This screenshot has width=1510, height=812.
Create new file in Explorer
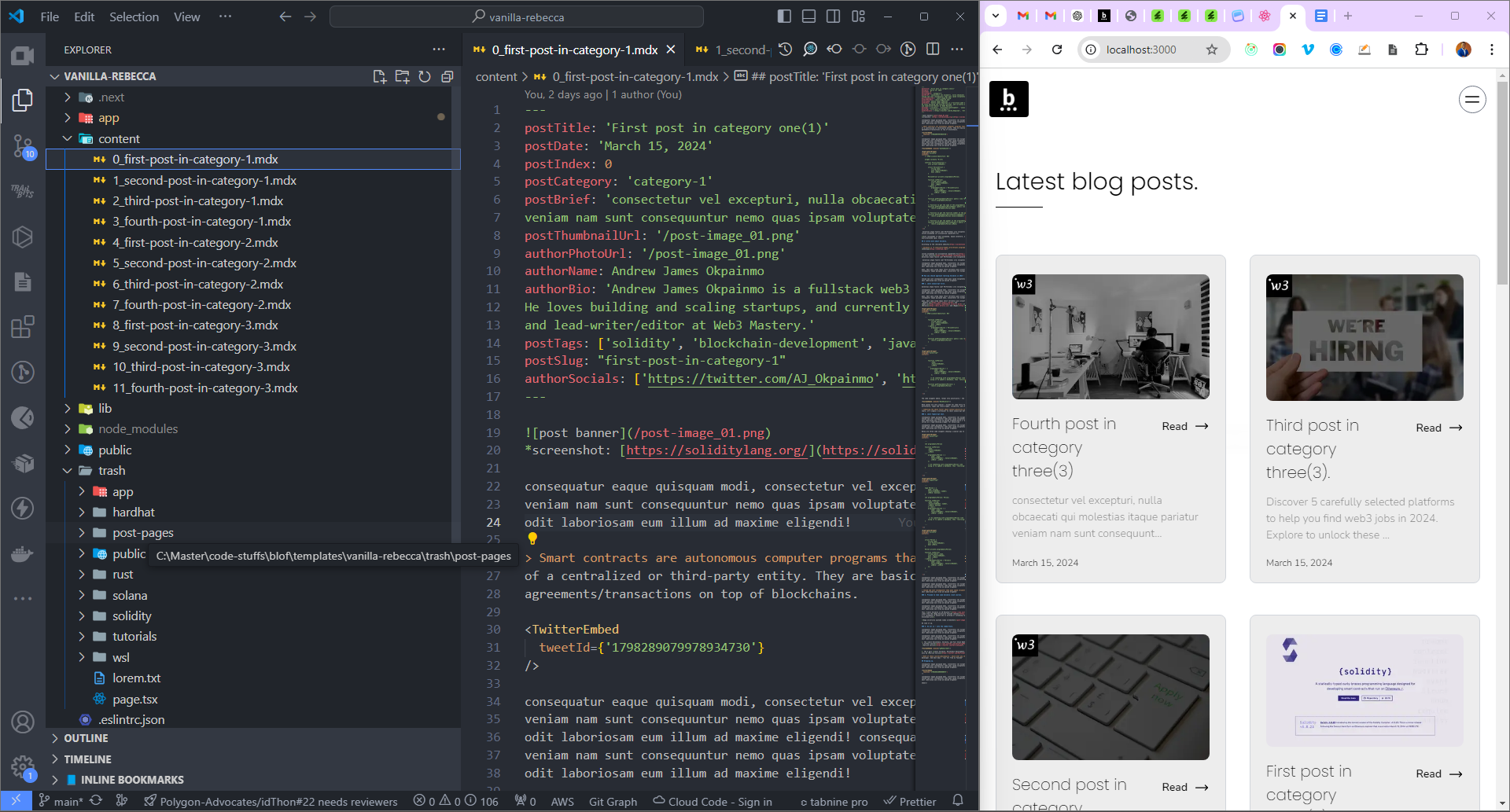pos(379,76)
